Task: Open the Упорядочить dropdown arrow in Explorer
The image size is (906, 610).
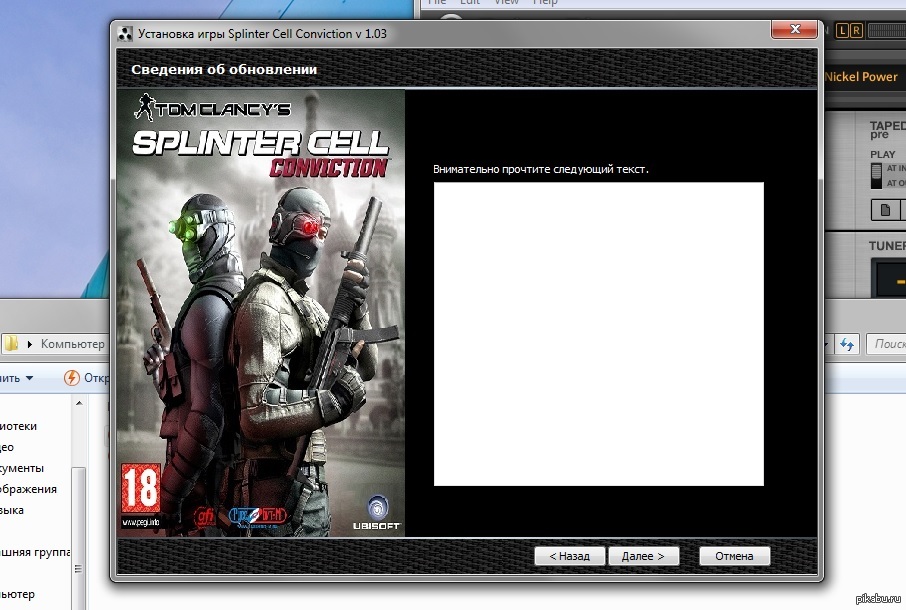Action: pos(30,378)
